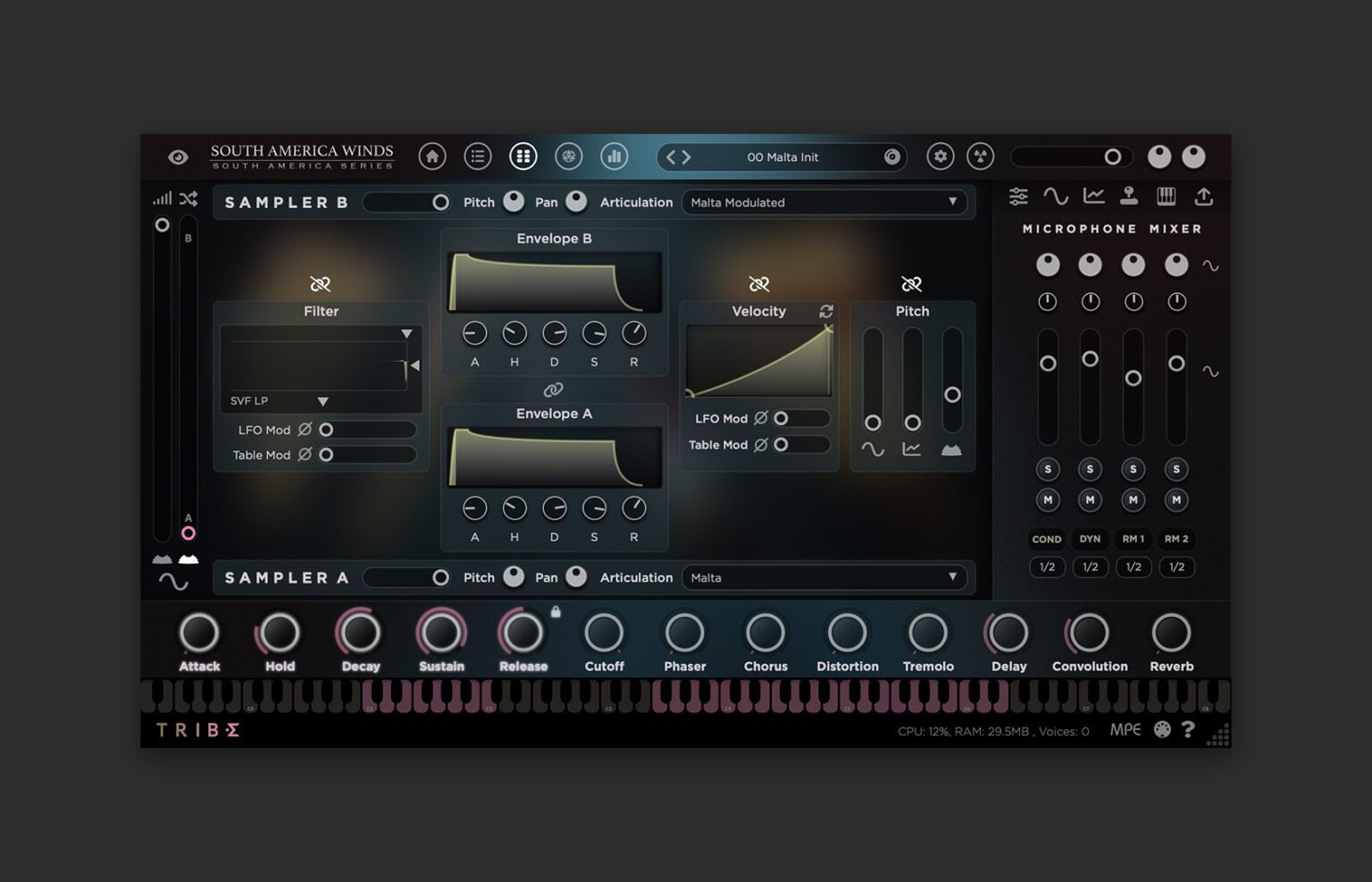The height and width of the screenshot is (882, 1372).
Task: Open the help question mark
Action: (x=1188, y=730)
